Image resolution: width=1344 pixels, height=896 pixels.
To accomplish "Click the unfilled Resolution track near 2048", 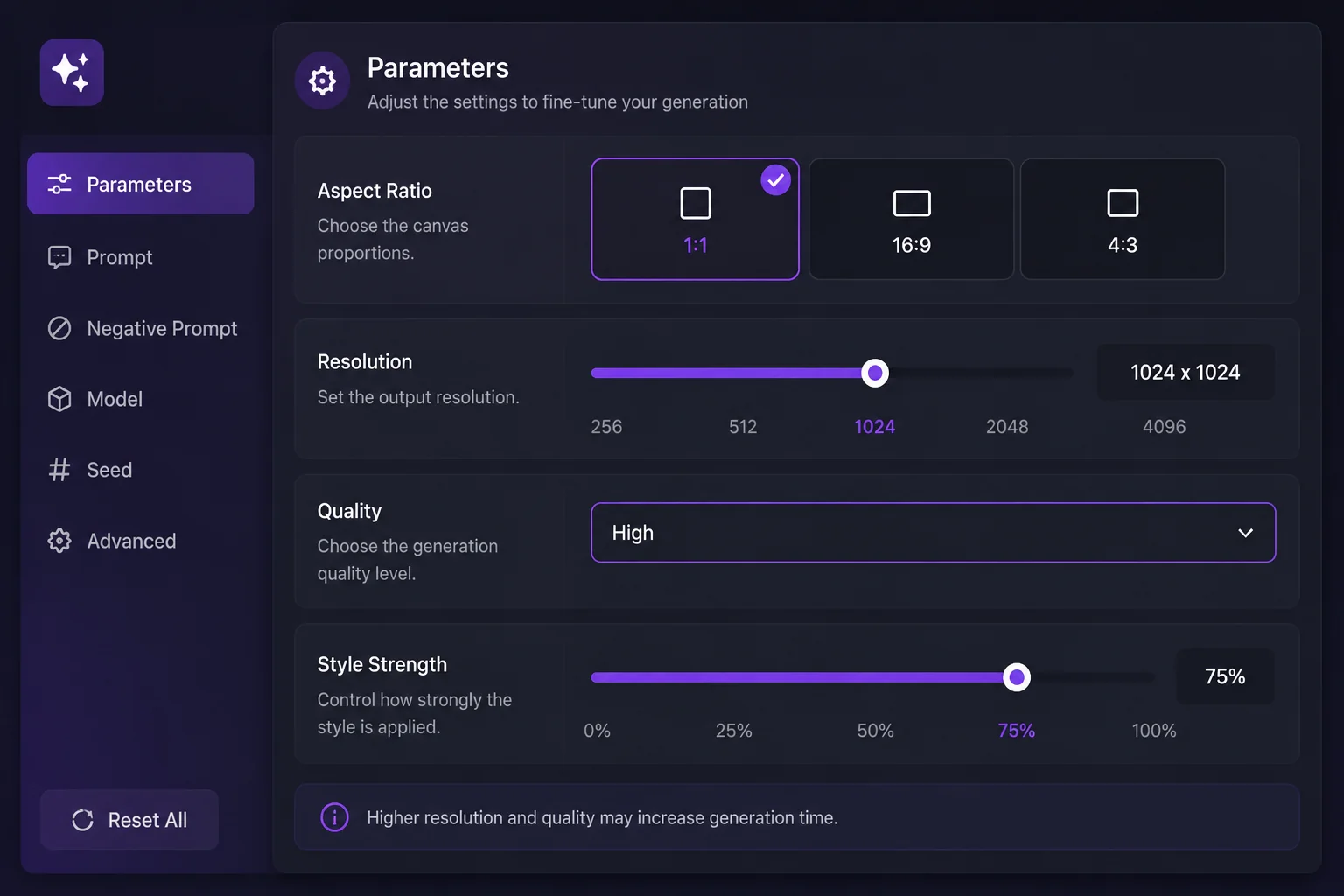I will 1007,373.
